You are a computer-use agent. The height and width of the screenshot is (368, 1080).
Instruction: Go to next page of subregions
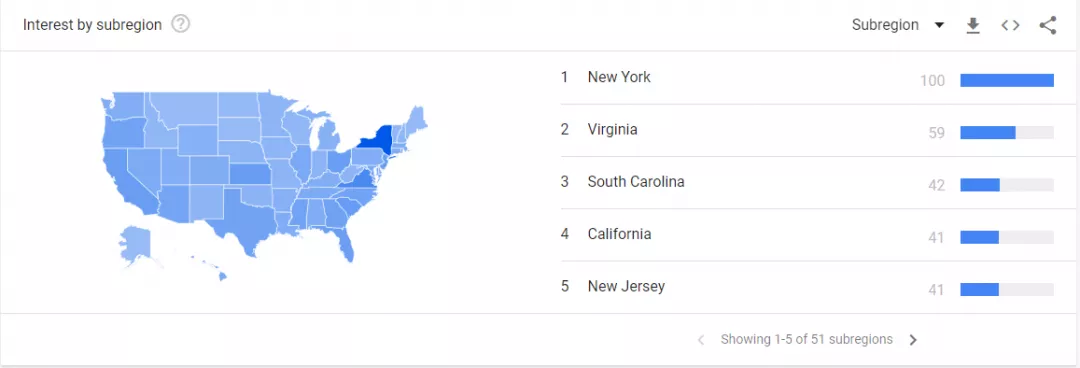point(913,340)
